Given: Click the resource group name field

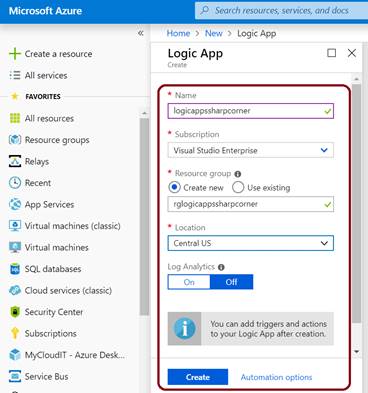Looking at the screenshot, I should 250,204.
